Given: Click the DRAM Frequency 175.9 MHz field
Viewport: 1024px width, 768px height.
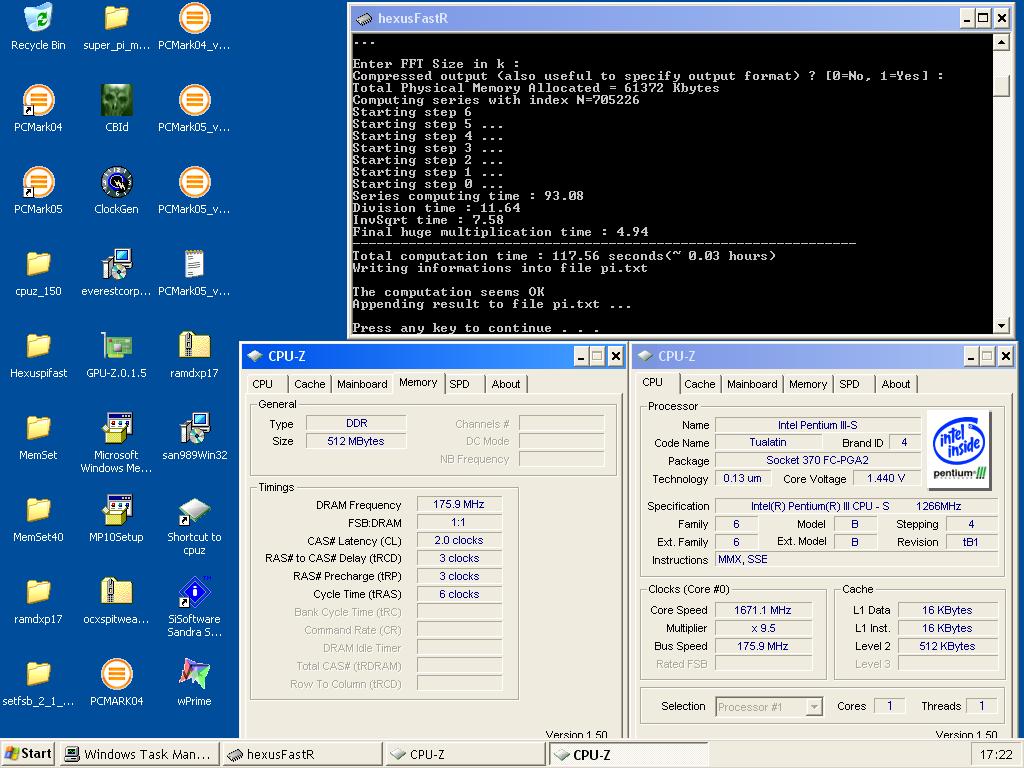Looking at the screenshot, I should point(459,504).
